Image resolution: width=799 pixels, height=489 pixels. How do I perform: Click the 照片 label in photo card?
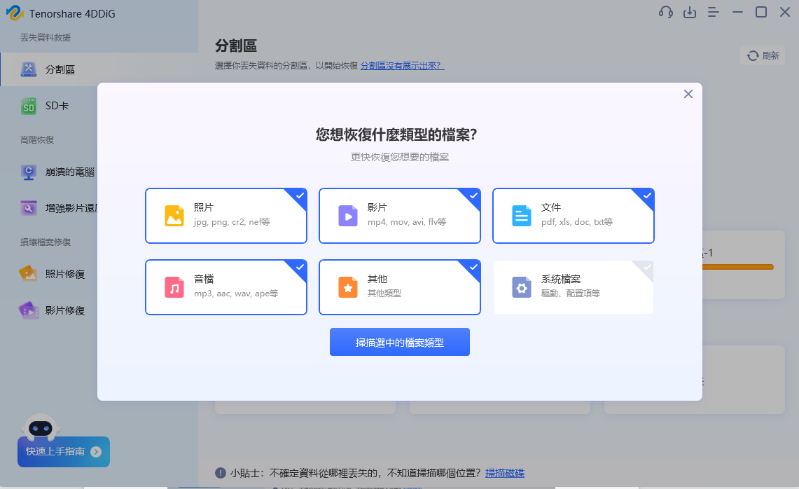coord(204,207)
